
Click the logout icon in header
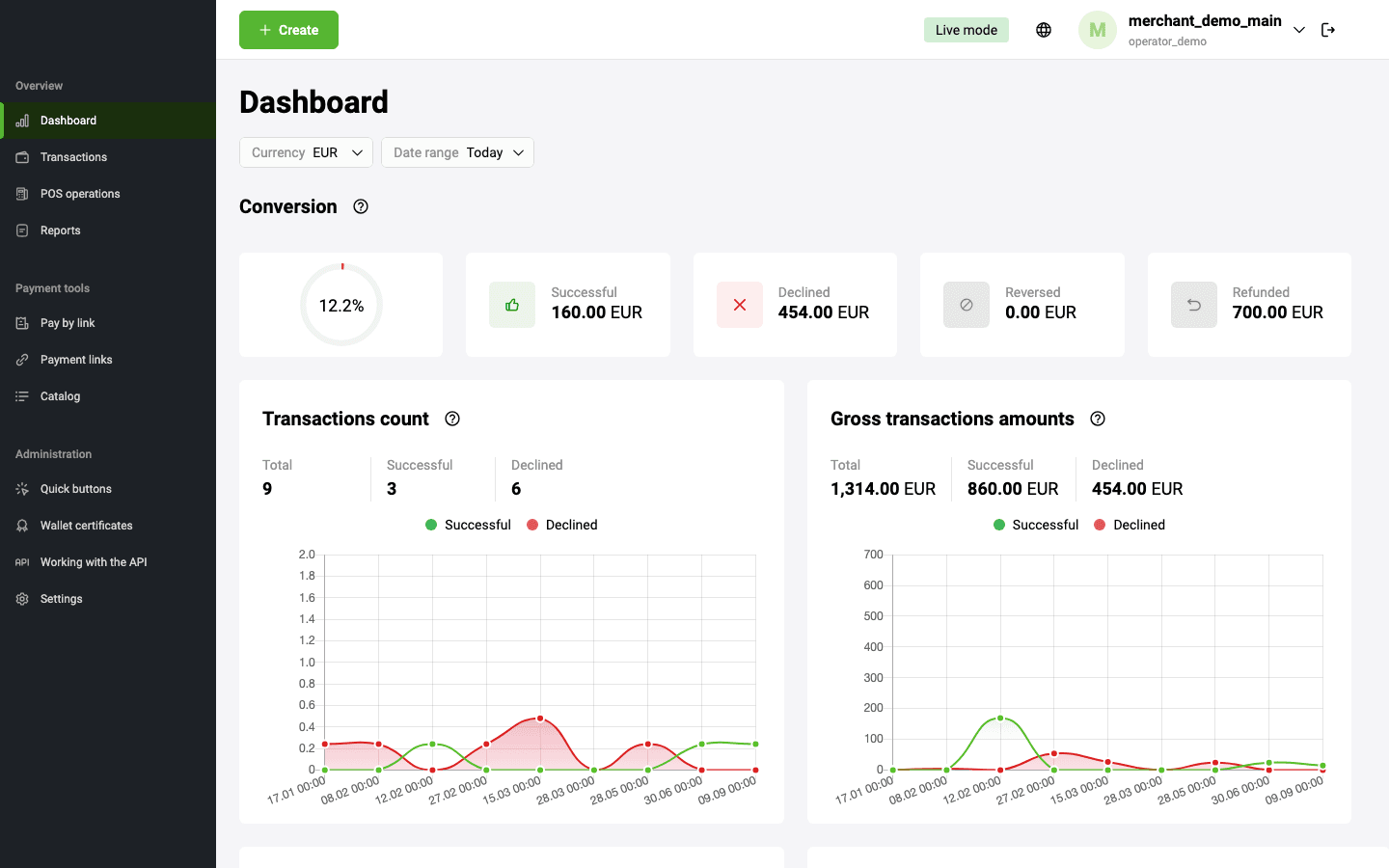1328,30
